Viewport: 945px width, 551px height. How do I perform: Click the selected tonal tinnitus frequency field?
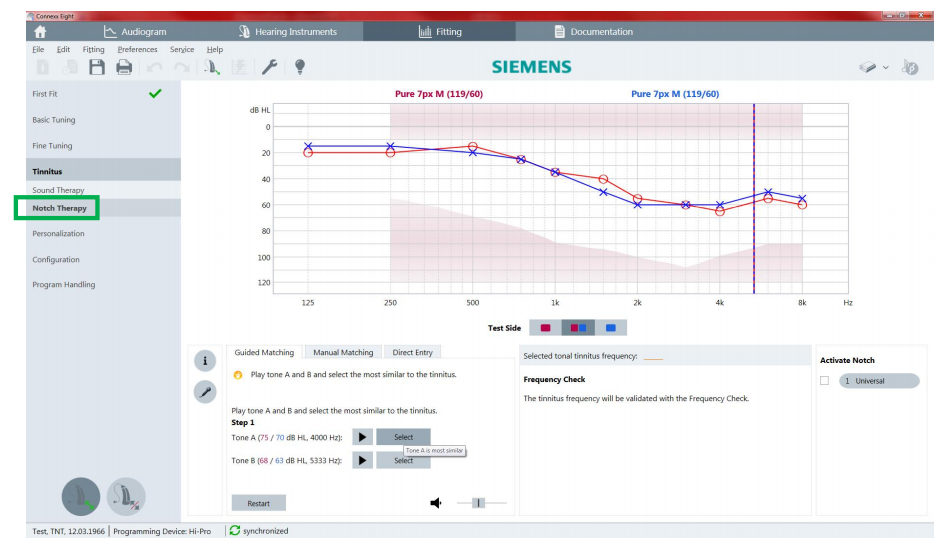(x=653, y=357)
